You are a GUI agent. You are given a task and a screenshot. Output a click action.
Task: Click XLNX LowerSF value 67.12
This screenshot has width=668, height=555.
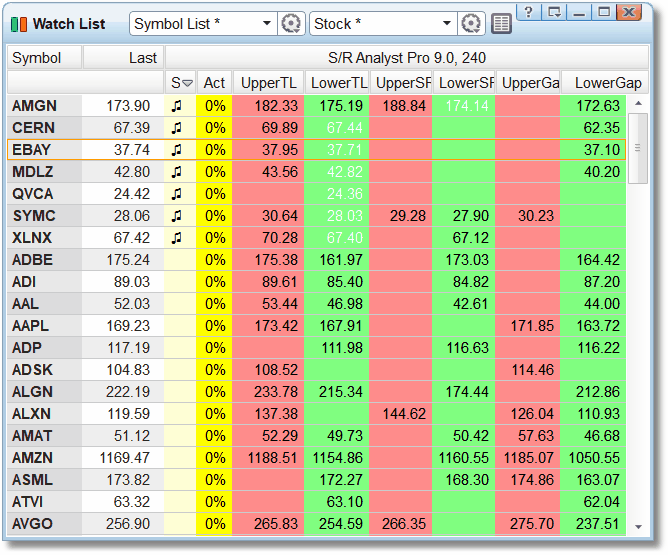470,238
